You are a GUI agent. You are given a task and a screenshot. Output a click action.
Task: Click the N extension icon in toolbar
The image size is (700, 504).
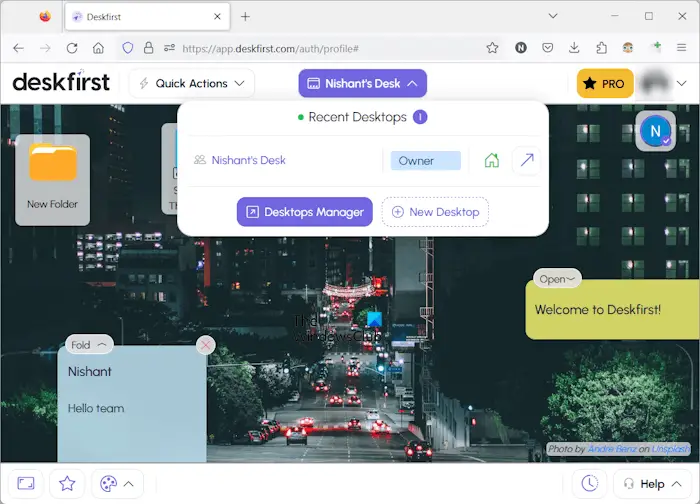click(521, 48)
